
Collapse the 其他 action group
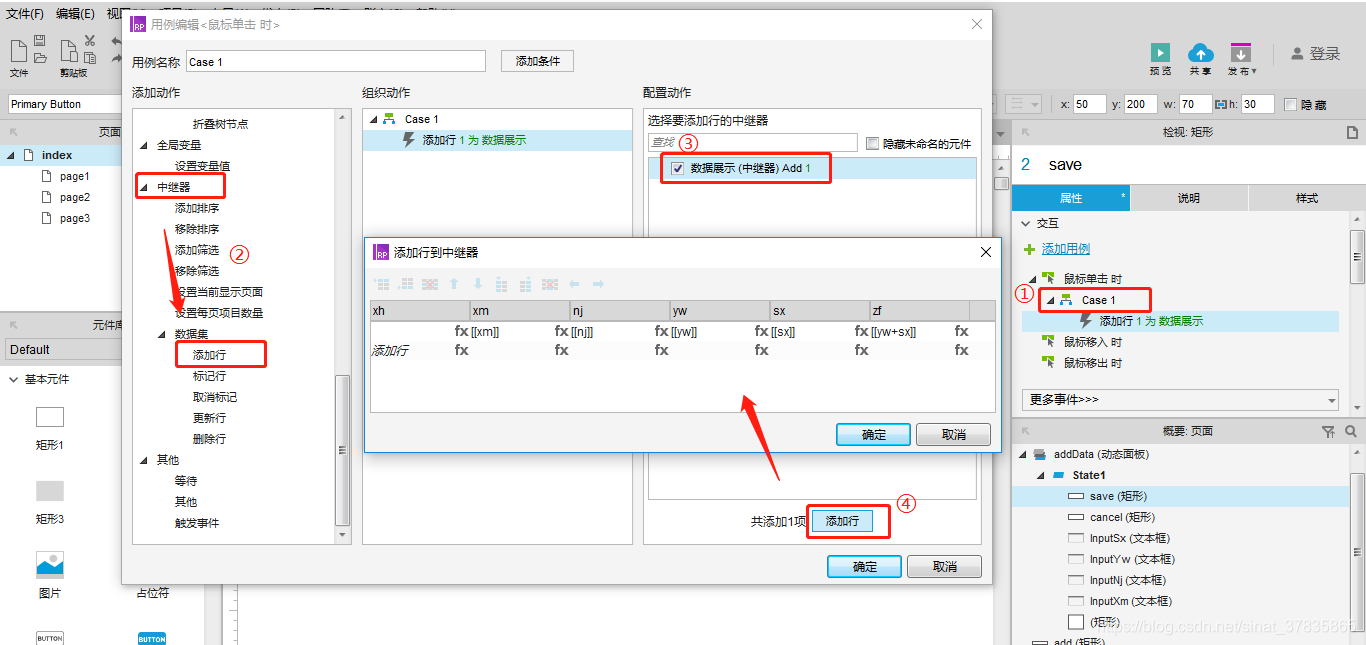click(143, 460)
